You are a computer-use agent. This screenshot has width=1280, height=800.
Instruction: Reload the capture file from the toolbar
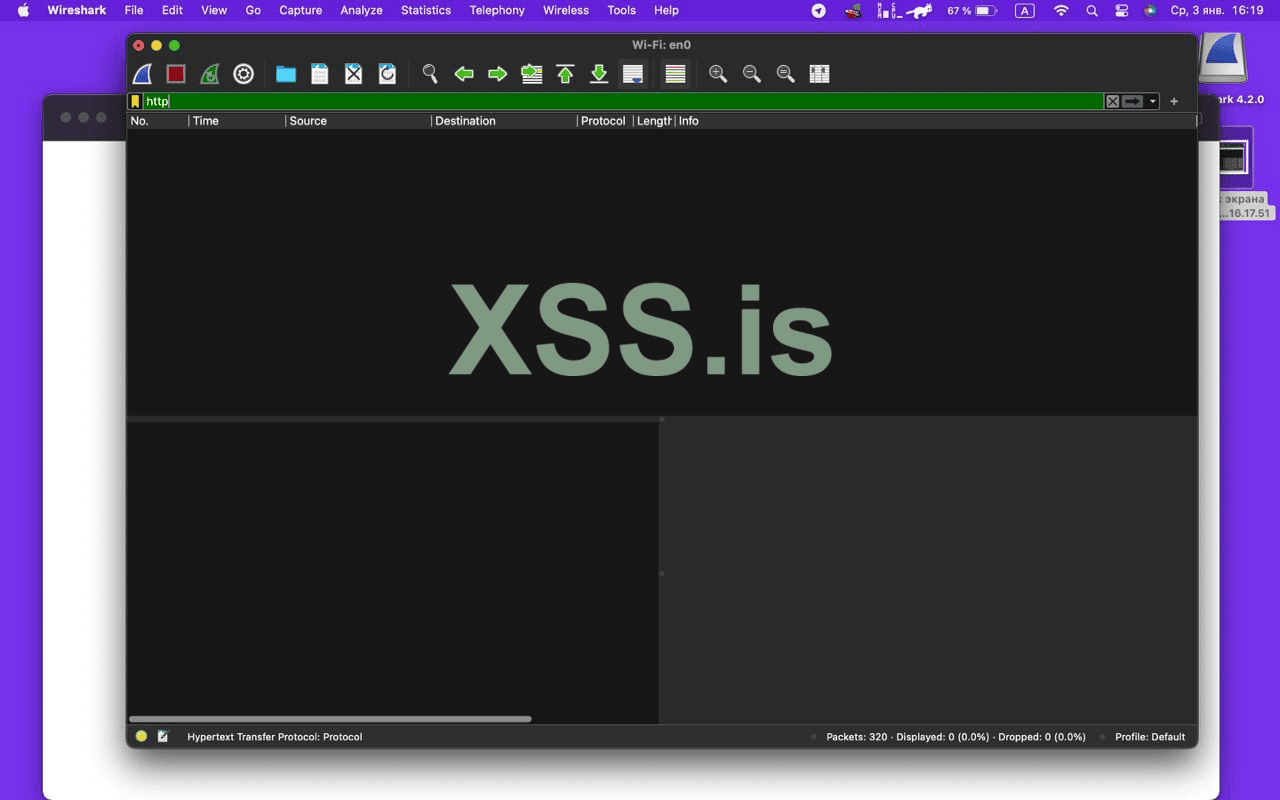[387, 74]
